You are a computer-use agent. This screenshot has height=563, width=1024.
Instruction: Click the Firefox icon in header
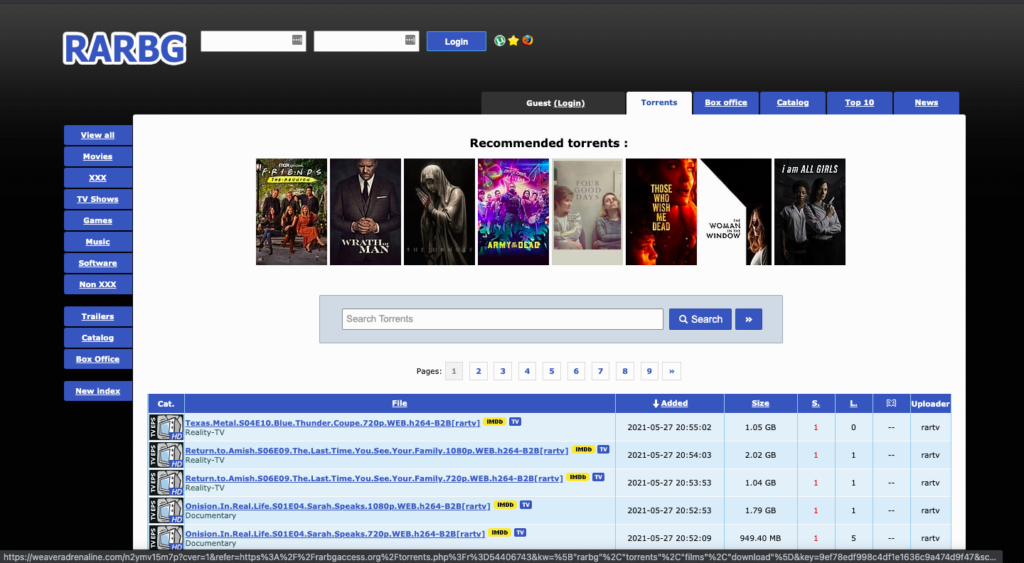[527, 41]
